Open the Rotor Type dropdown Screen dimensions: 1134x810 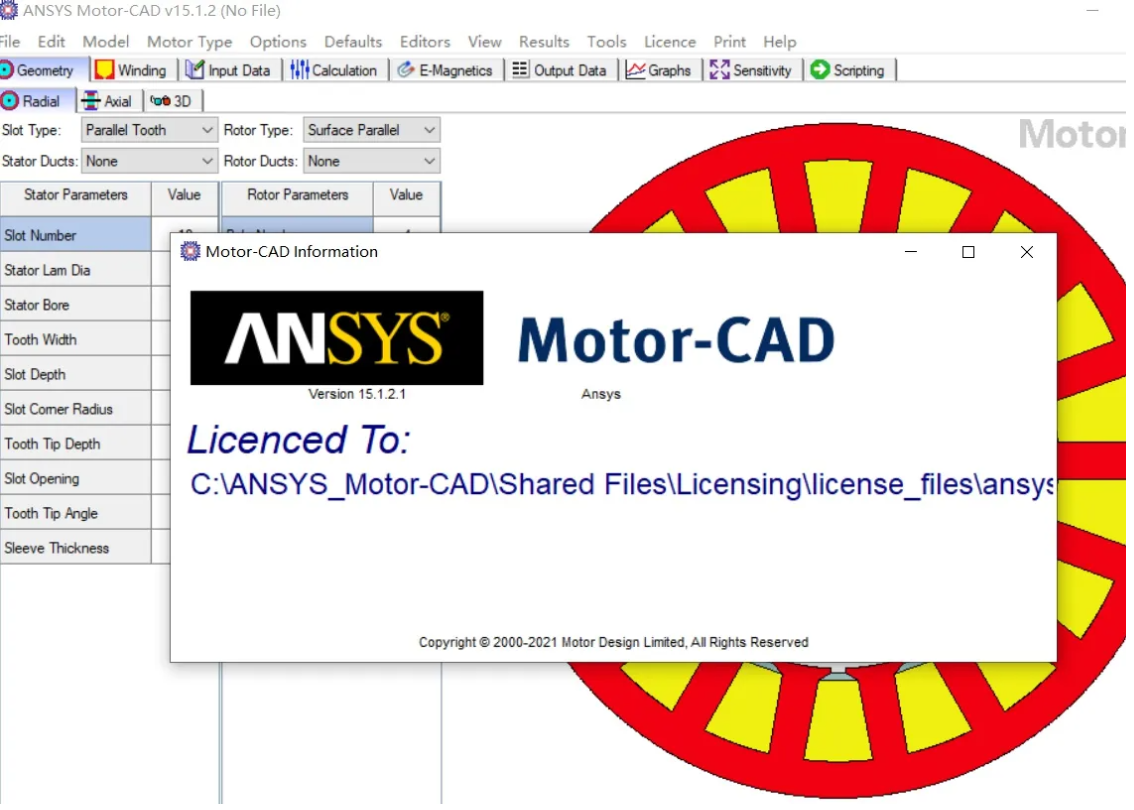click(x=427, y=129)
